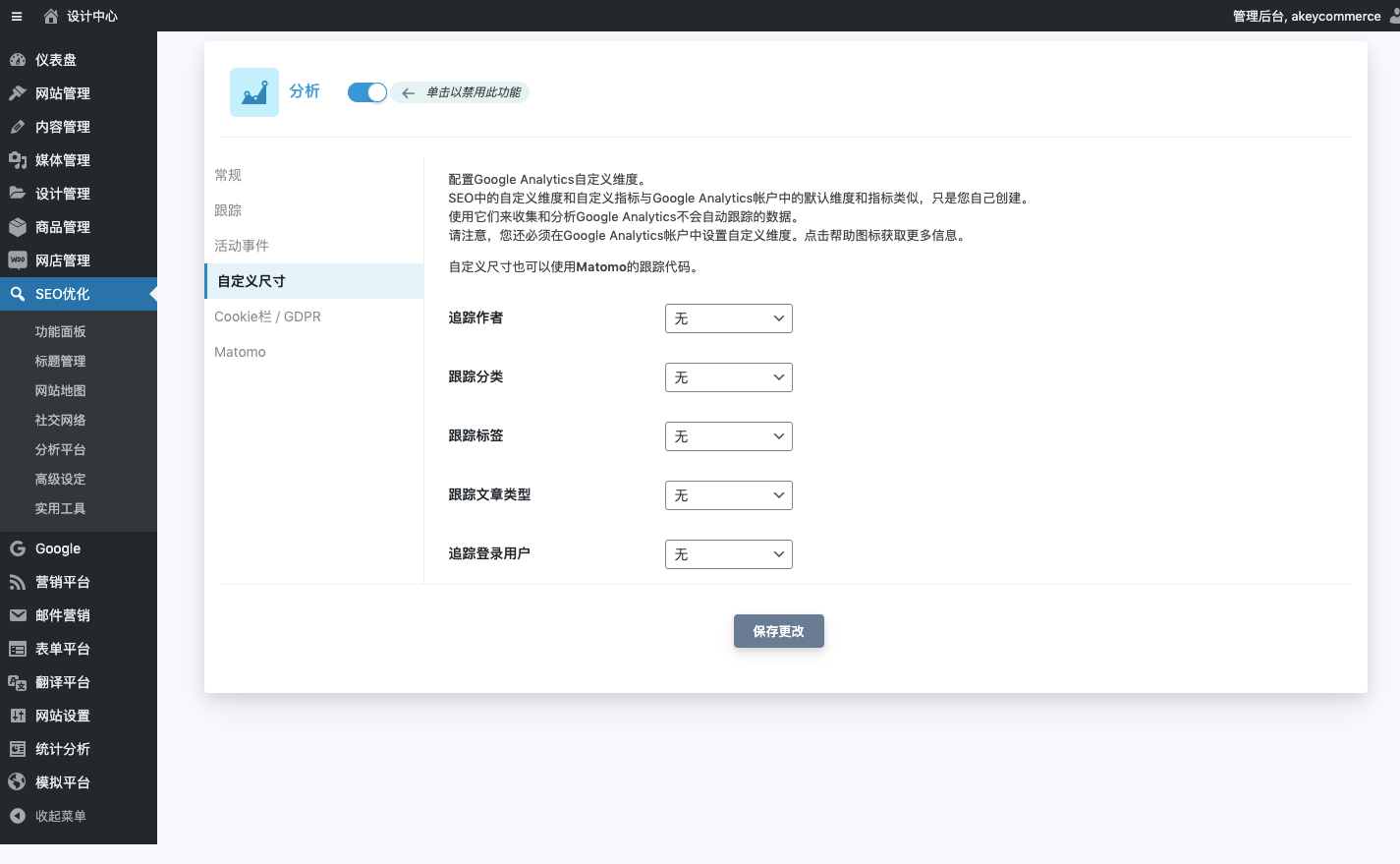The height and width of the screenshot is (864, 1400).
Task: Switch to the 跟踪 tab
Action: (x=314, y=210)
